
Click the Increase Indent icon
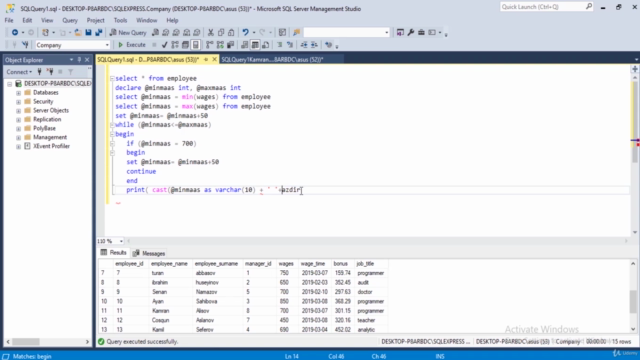[x=314, y=45]
